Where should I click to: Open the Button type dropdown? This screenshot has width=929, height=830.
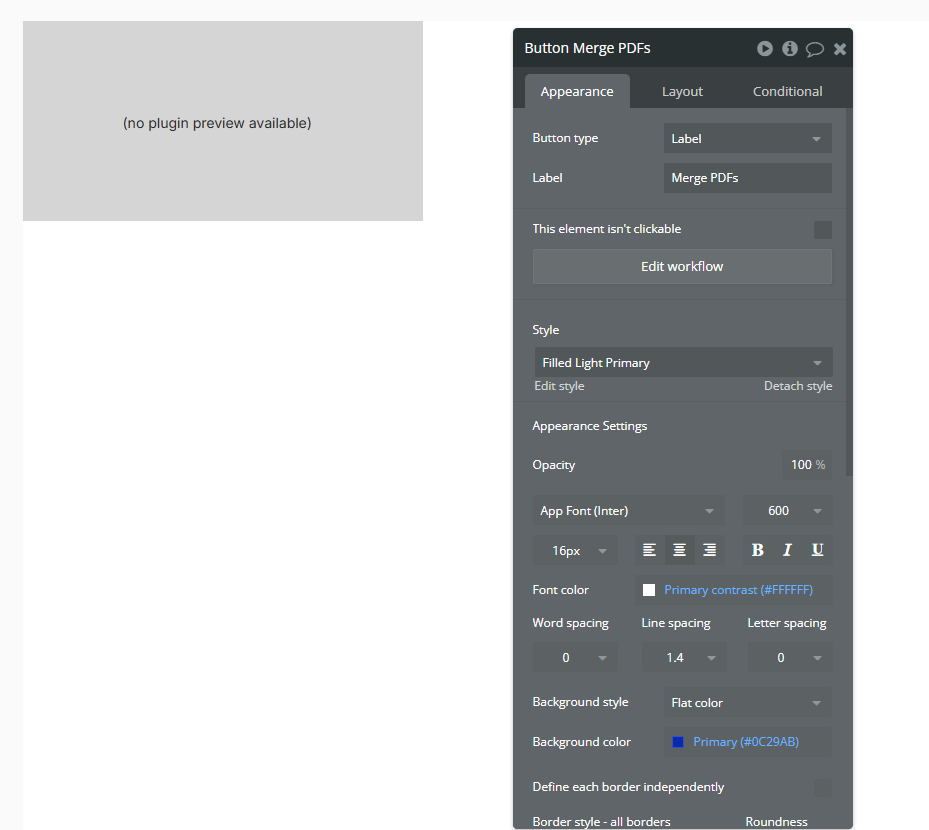pos(747,138)
